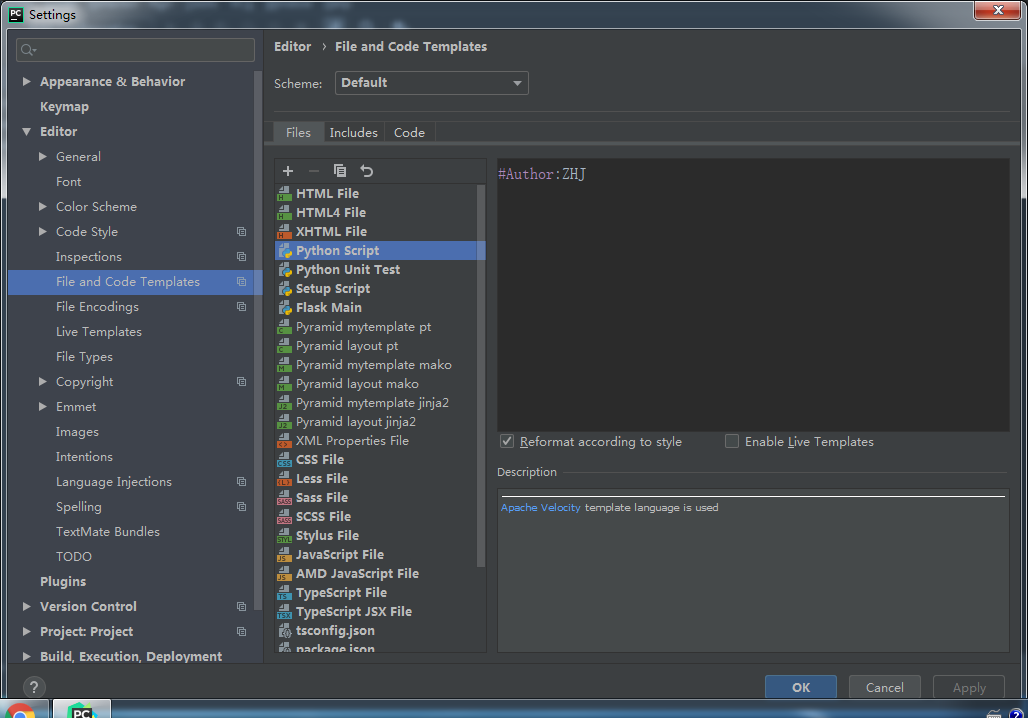Click the Python Unit Test file icon
The height and width of the screenshot is (718, 1028).
pos(285,269)
